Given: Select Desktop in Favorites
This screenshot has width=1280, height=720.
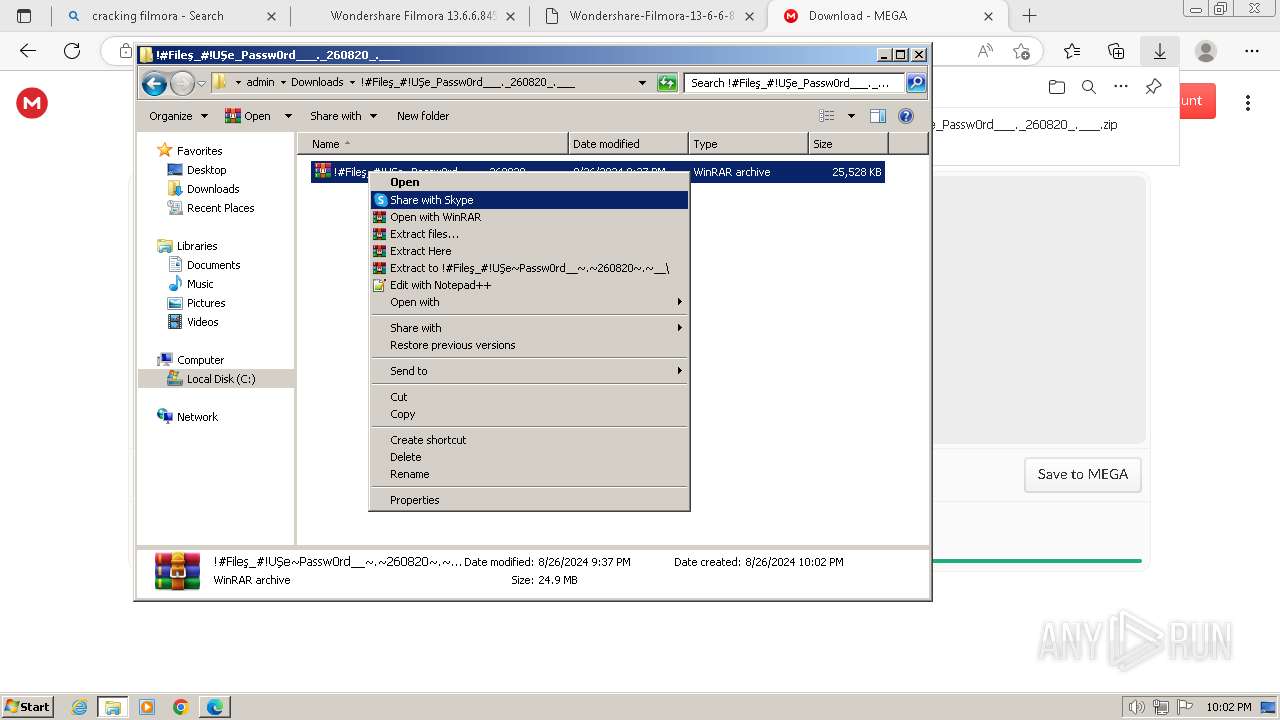Looking at the screenshot, I should click(207, 170).
